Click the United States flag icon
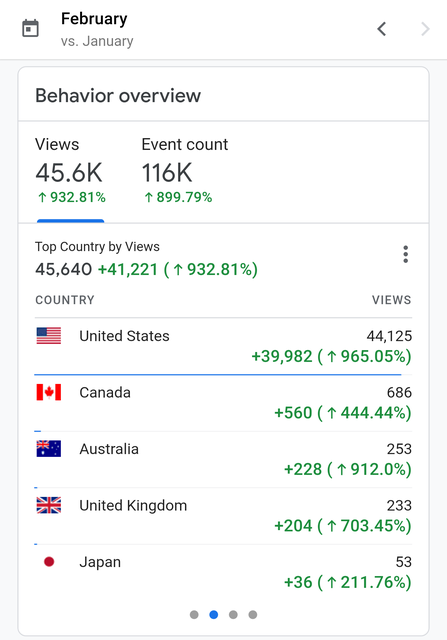447x640 pixels. pos(49,336)
